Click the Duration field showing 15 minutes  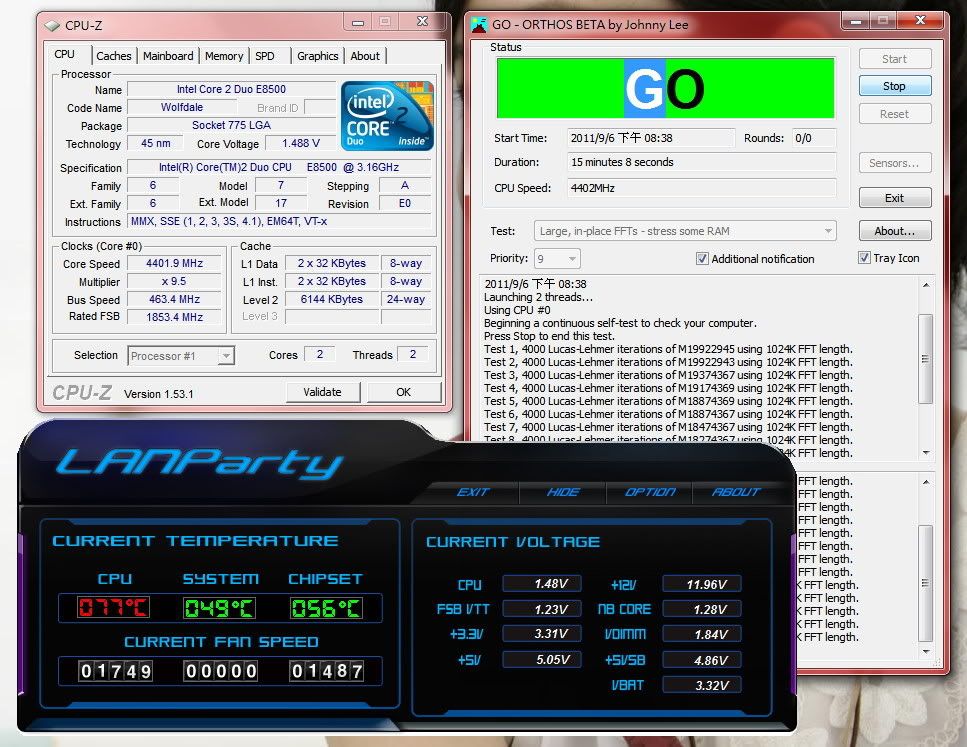pyautogui.click(x=701, y=162)
